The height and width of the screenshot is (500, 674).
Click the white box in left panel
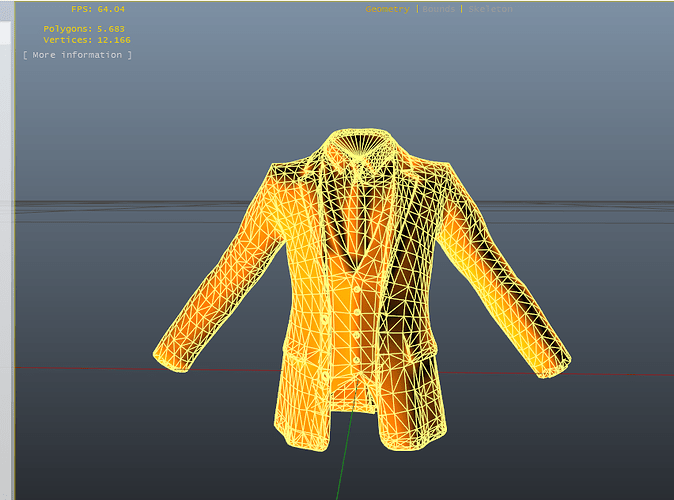tap(5, 33)
